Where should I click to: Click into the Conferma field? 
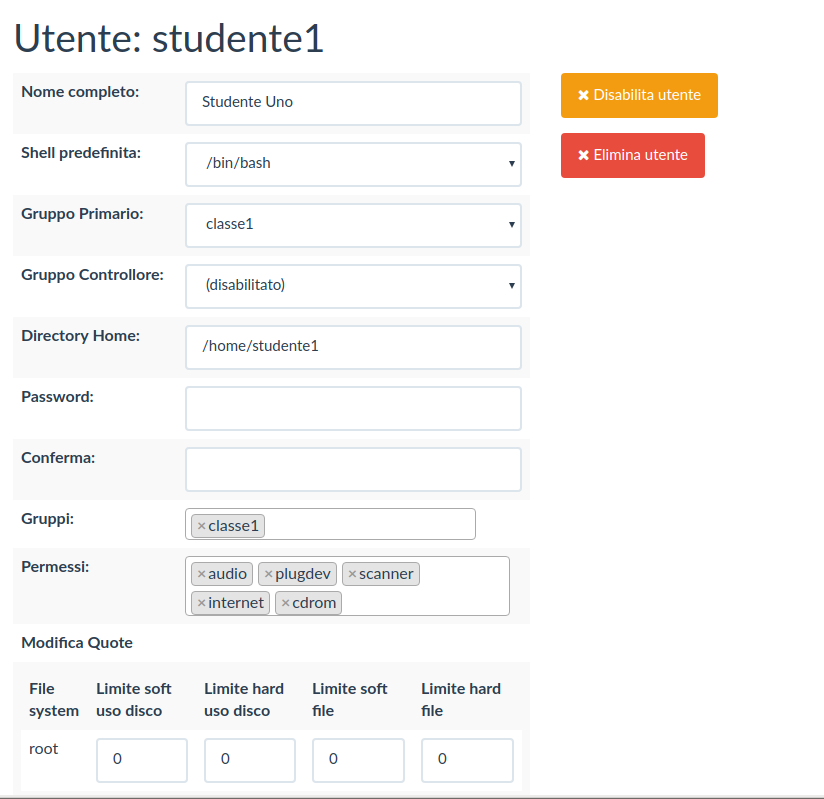tap(353, 469)
